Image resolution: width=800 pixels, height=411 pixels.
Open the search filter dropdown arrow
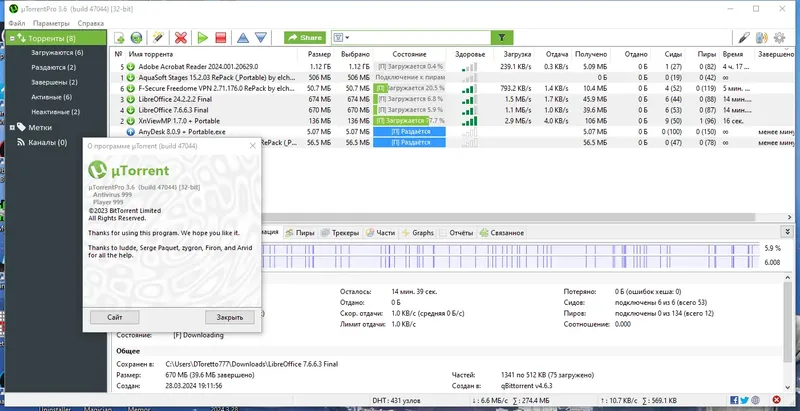click(x=347, y=38)
